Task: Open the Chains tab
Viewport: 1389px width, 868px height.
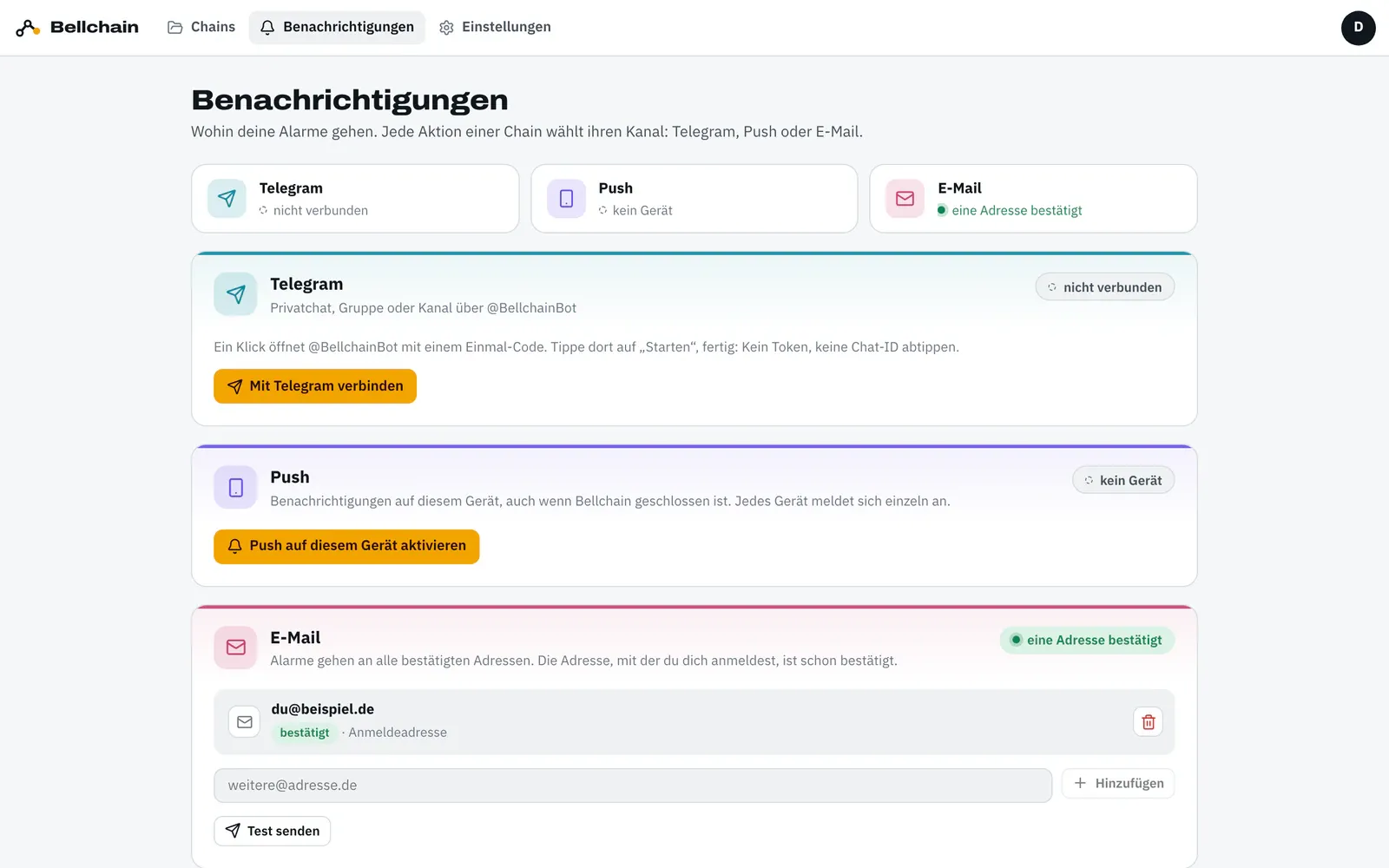Action: click(x=201, y=27)
